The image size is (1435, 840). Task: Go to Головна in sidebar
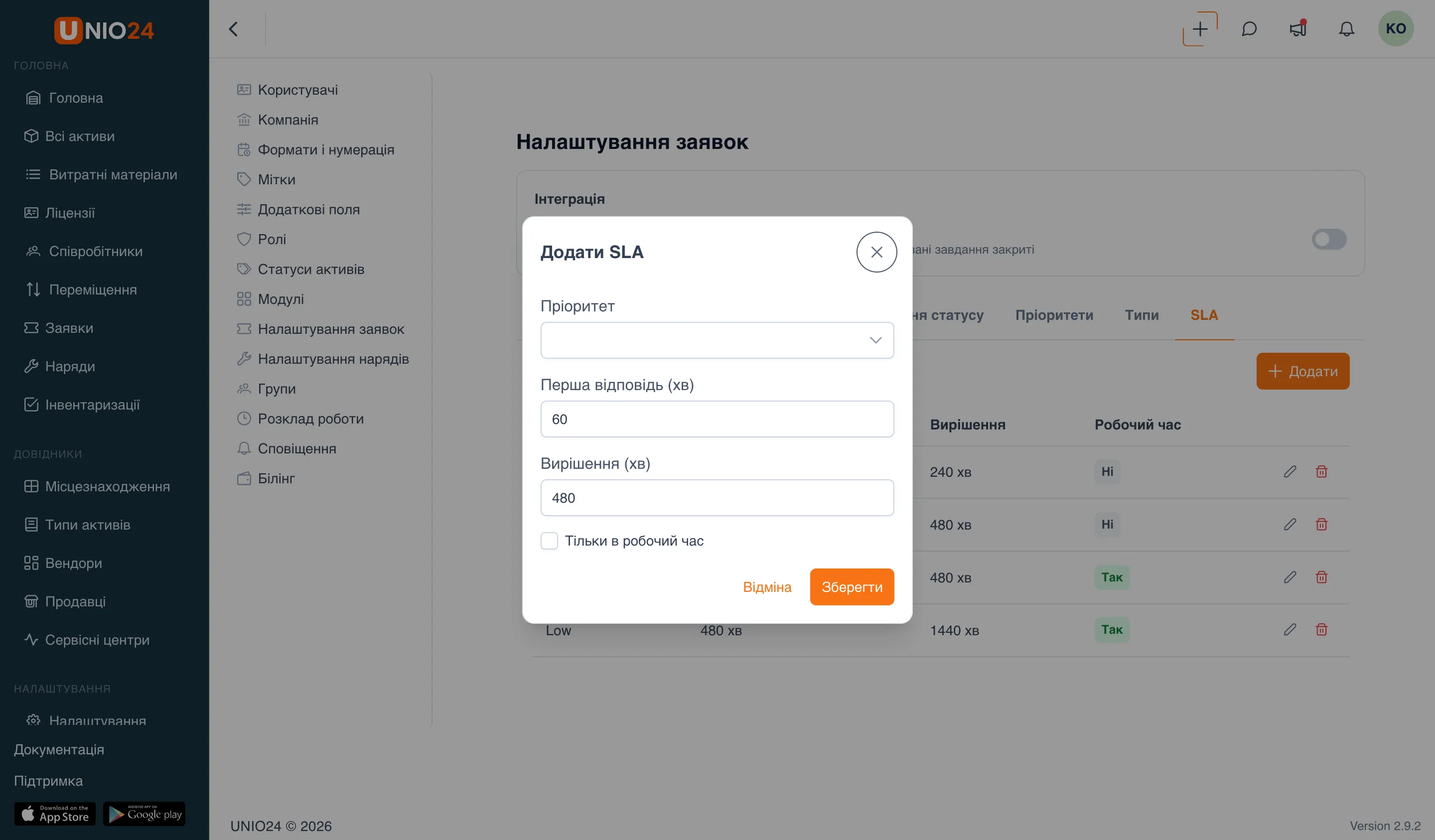click(x=64, y=98)
